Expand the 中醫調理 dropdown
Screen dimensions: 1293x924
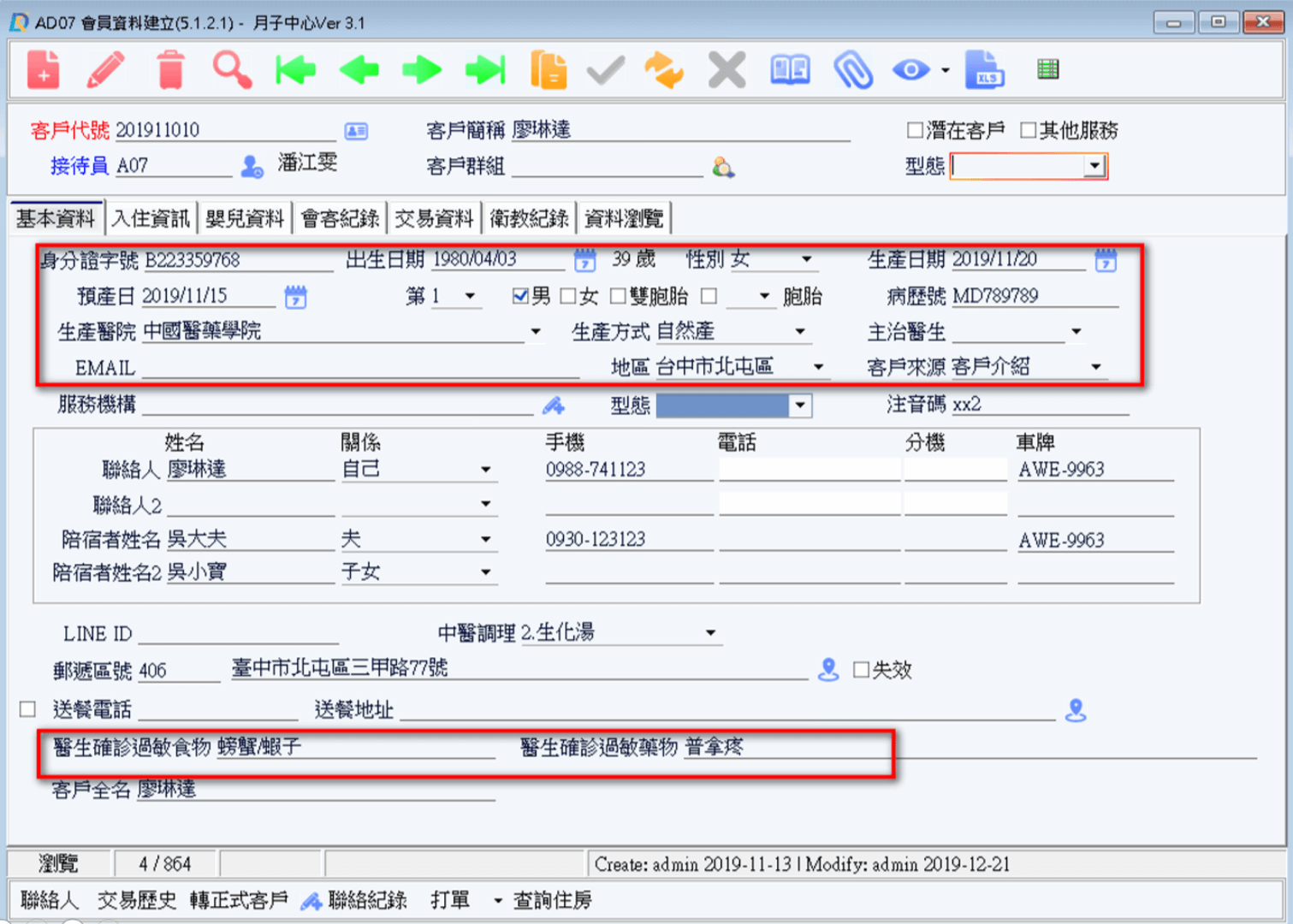tap(710, 633)
